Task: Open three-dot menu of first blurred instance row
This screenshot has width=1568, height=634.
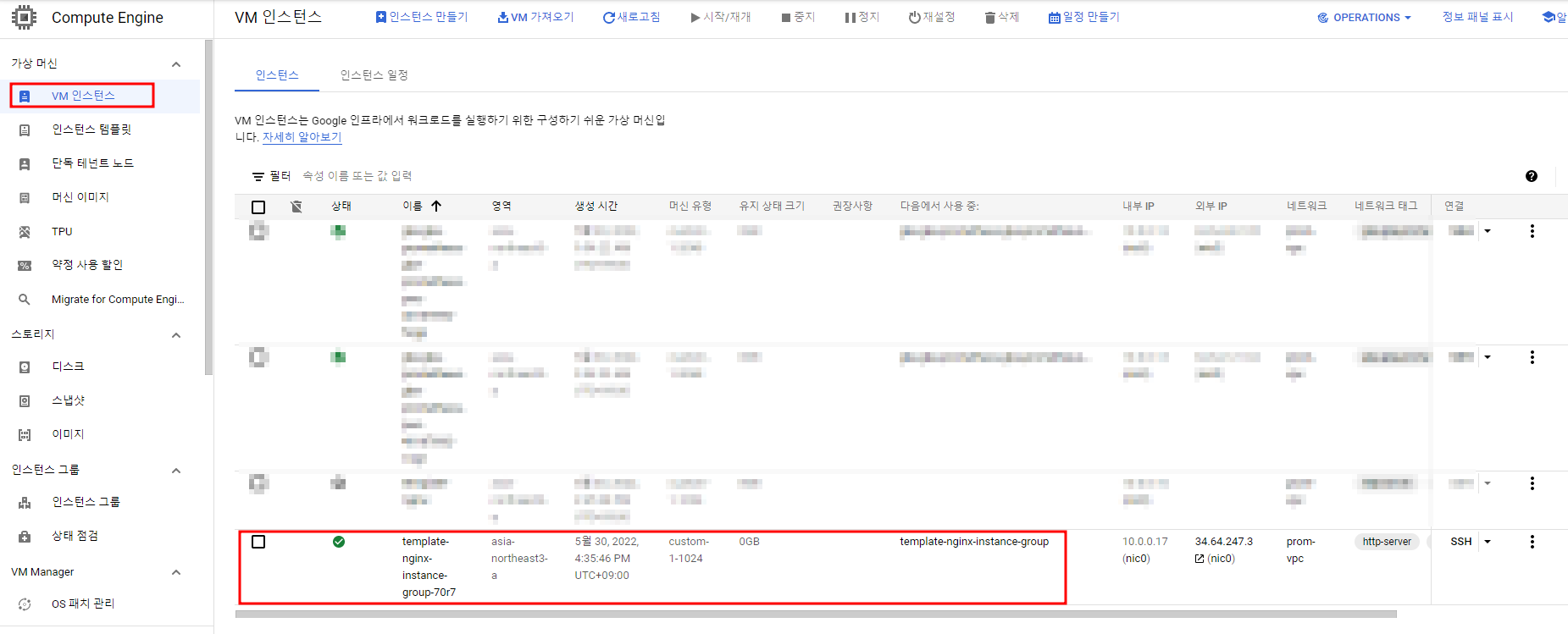Action: 1532,231
